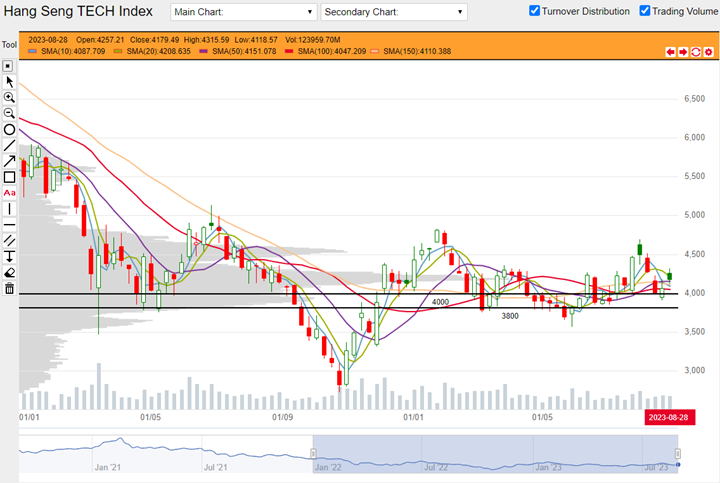Refresh the chart with the reload icon

(x=696, y=52)
